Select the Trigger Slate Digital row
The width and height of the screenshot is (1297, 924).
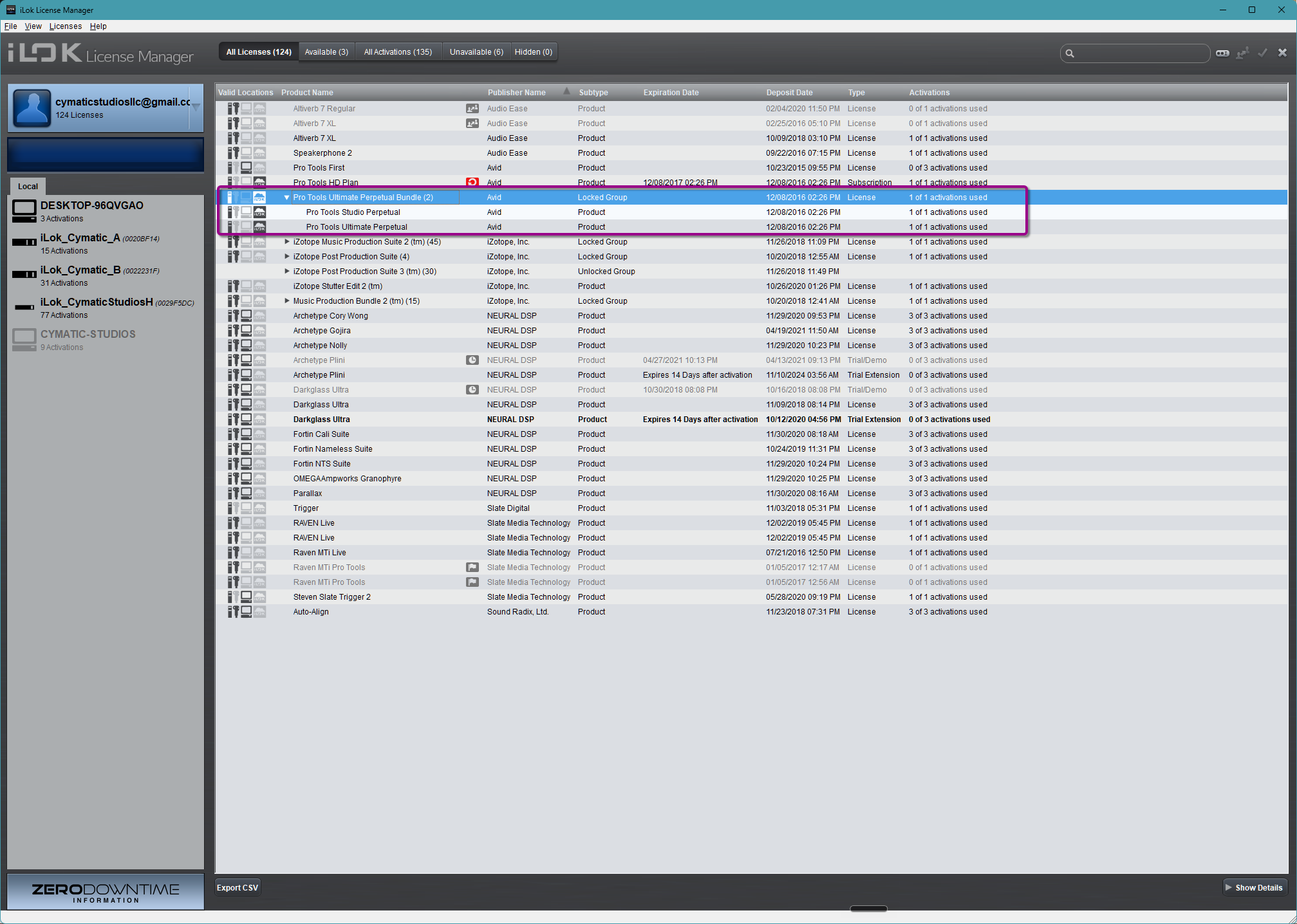click(x=751, y=508)
